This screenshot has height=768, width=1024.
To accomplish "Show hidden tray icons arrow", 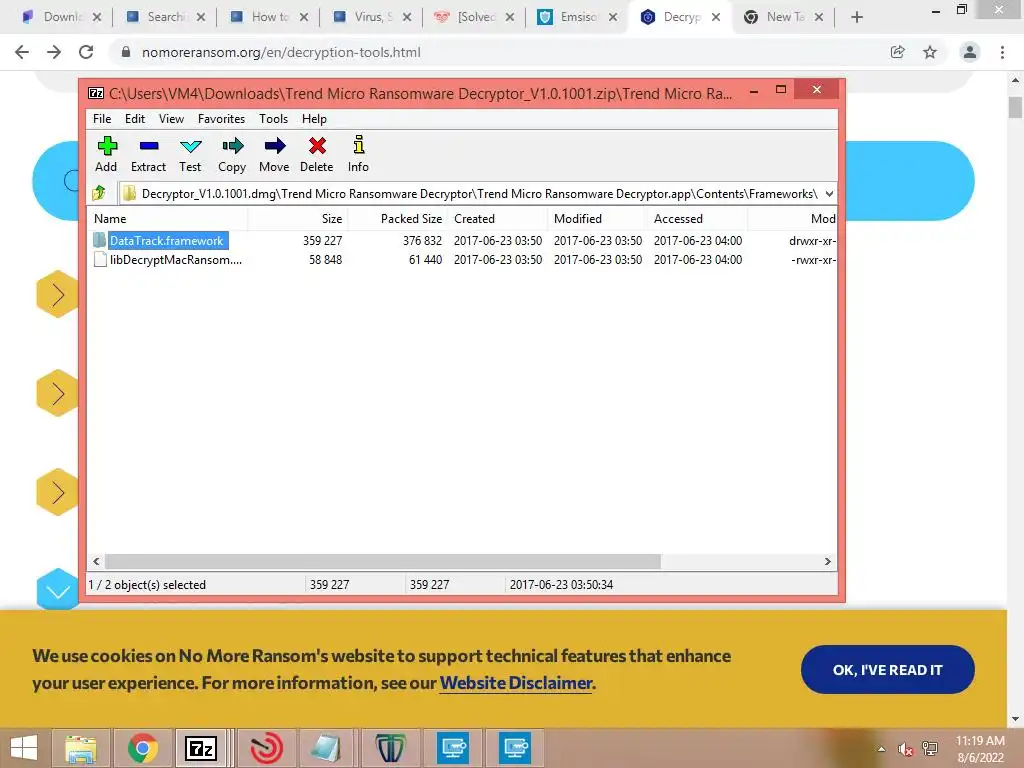I will point(882,749).
